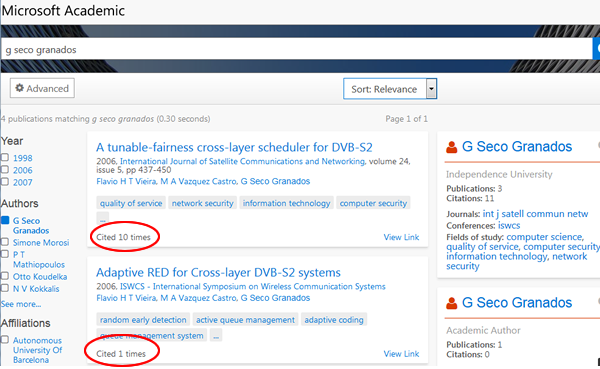Click the search box containing g seco granados

point(297,49)
